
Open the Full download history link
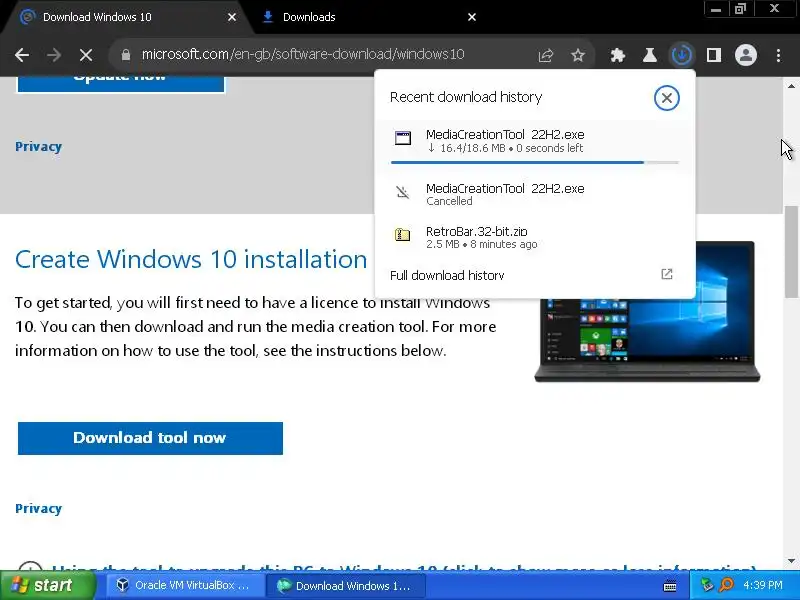coord(447,276)
